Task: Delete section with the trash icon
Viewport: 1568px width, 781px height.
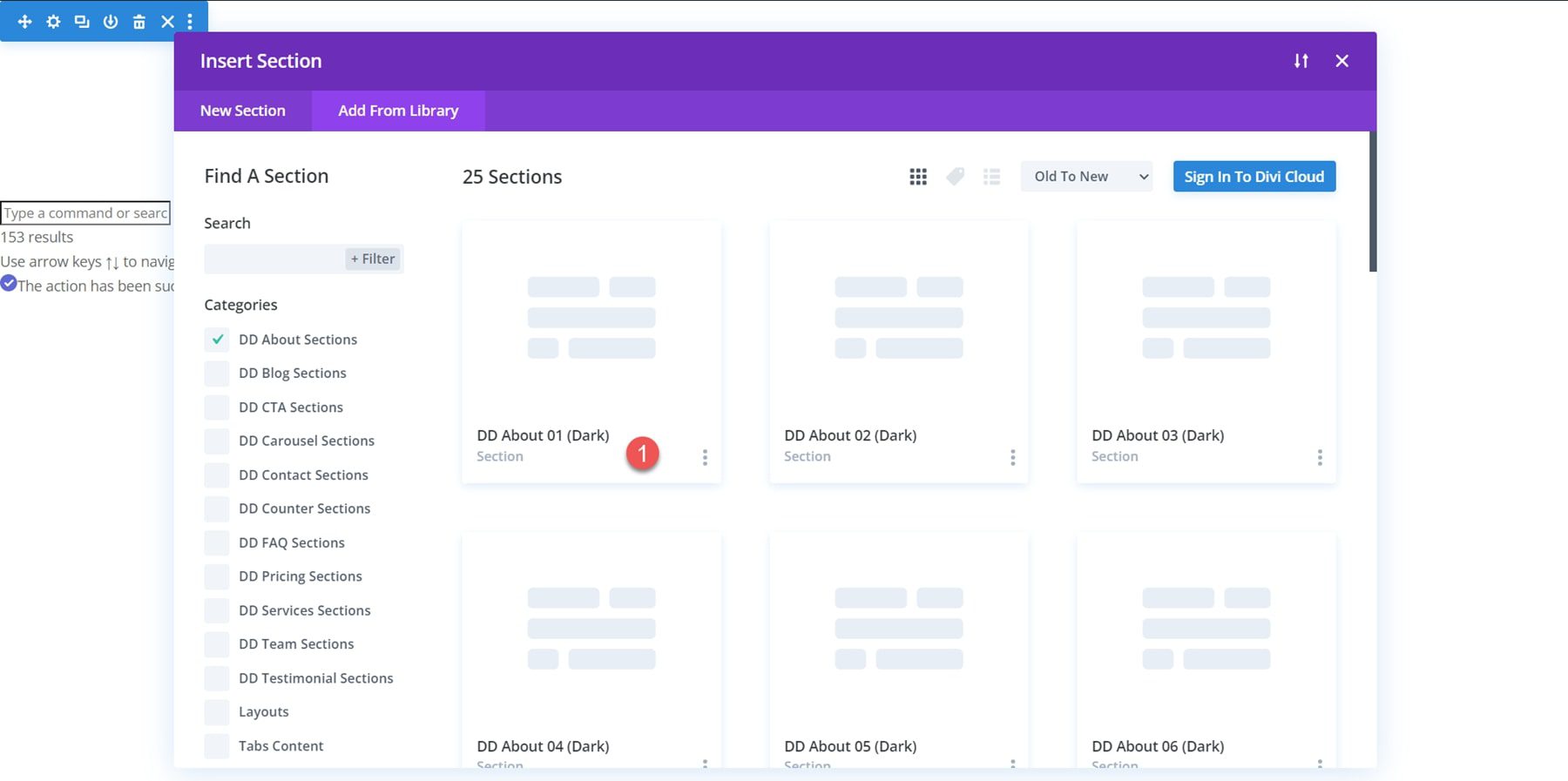Action: click(139, 22)
